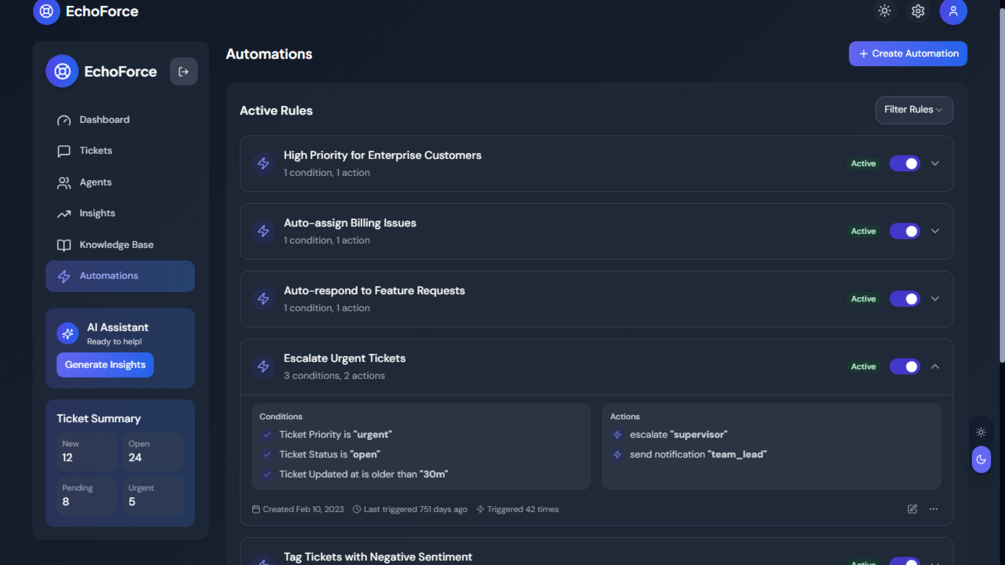Click the Tickets chat-bubble icon
This screenshot has width=1005, height=565.
(63, 151)
